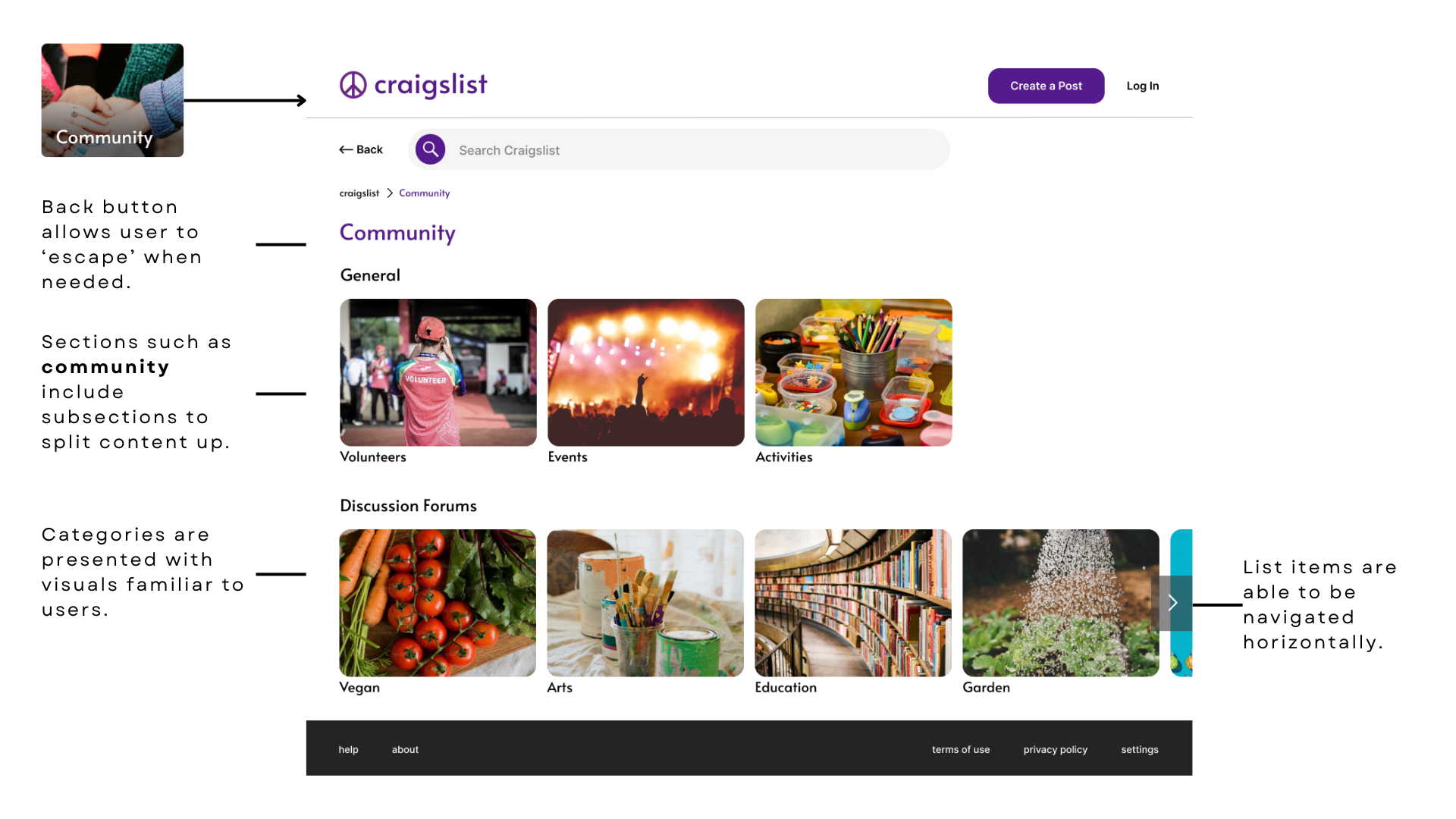The width and height of the screenshot is (1456, 819).
Task: Select the Community breadcrumb item
Action: click(x=424, y=193)
